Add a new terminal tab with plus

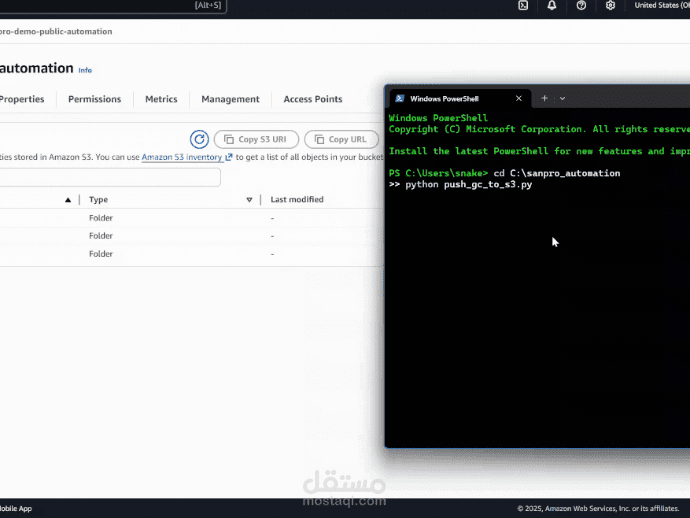544,99
